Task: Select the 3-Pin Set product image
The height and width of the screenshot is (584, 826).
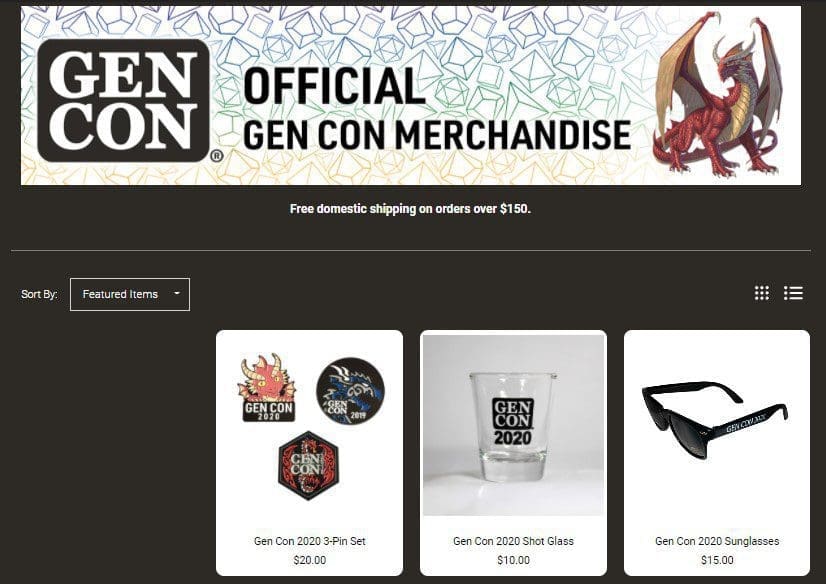Action: [310, 427]
